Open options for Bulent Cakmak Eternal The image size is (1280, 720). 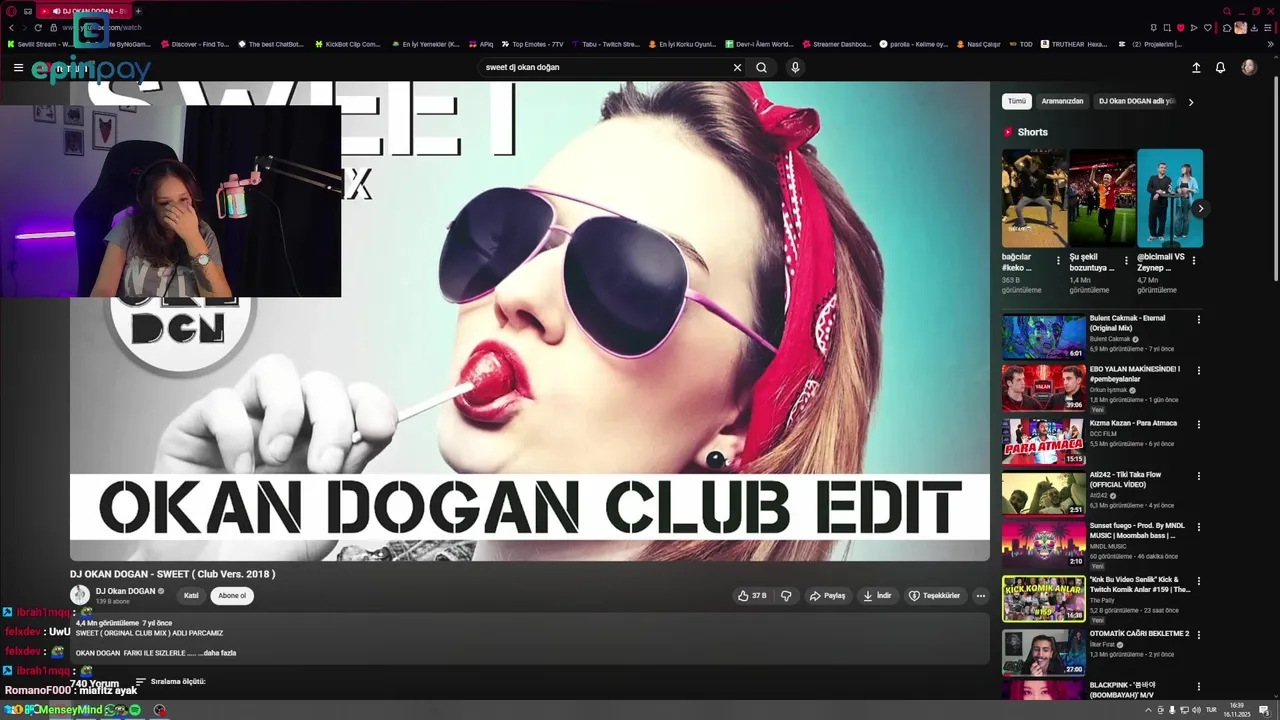point(1199,320)
